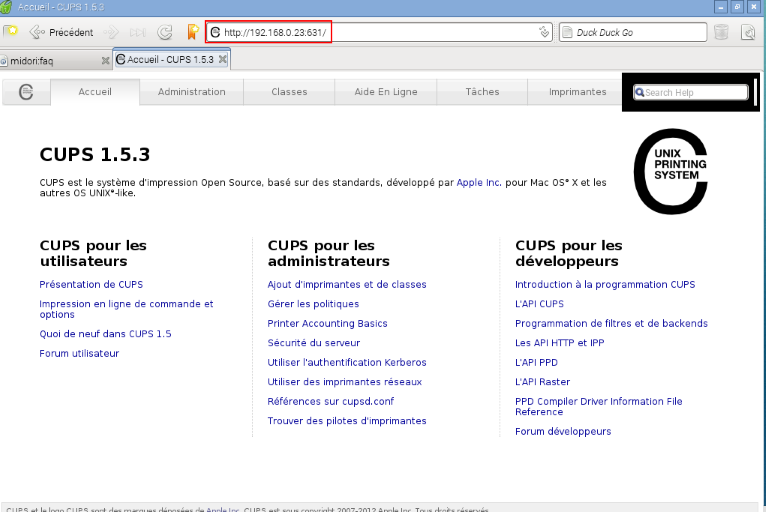
Task: Open Utiliser l'authentification Kerberos link
Action: pyautogui.click(x=347, y=363)
